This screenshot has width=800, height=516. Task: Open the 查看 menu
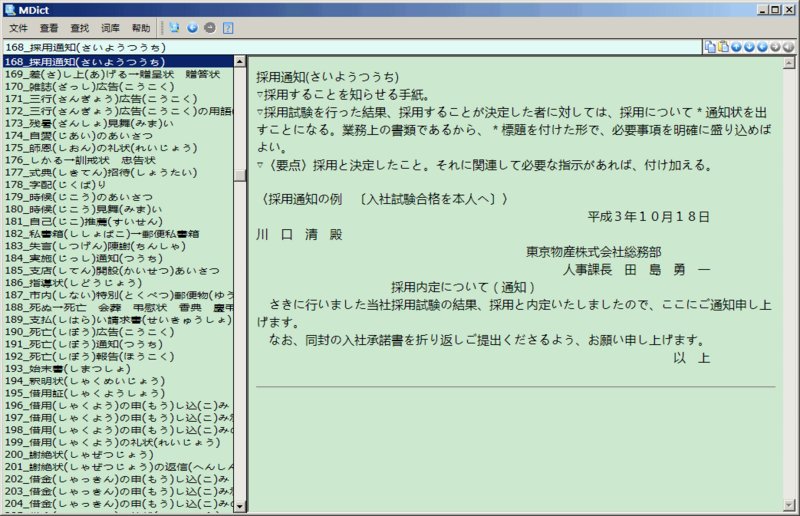click(49, 28)
